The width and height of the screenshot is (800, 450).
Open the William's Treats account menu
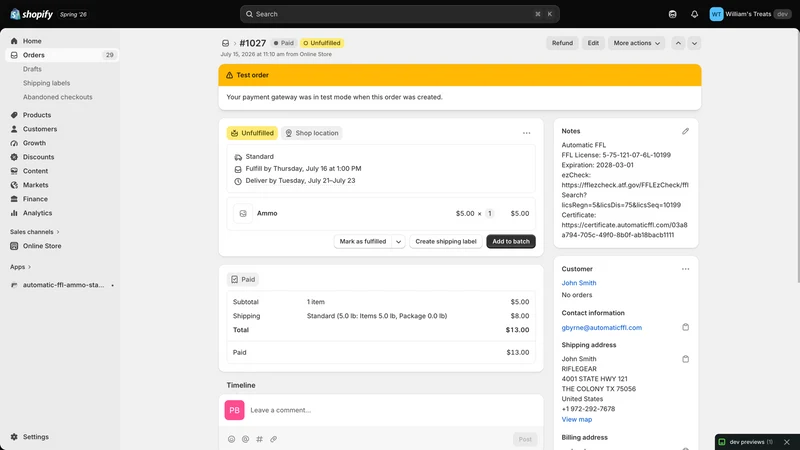coord(750,14)
